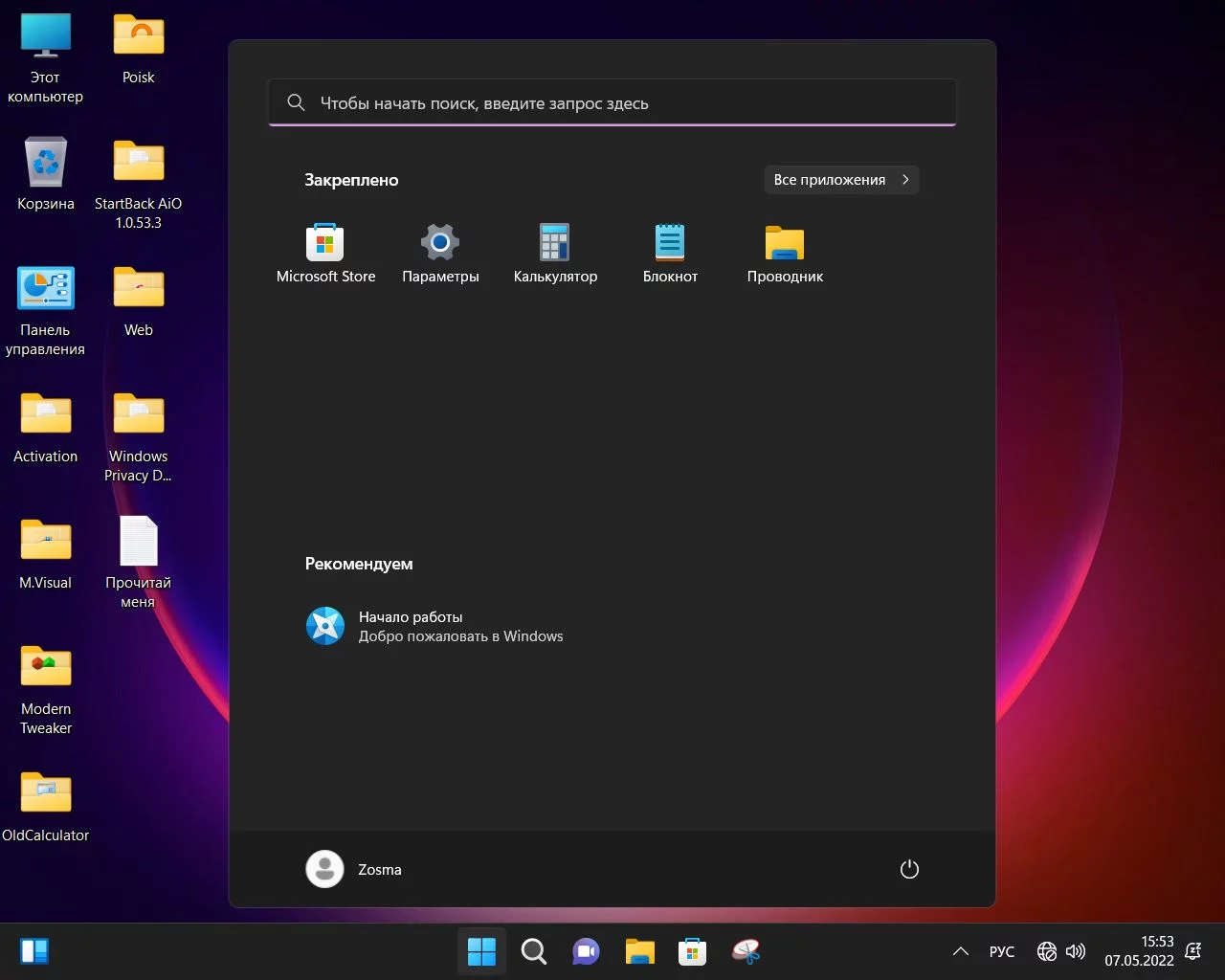Select the Modern Tweaker desktop folder
This screenshot has height=980, width=1225.
coord(46,689)
